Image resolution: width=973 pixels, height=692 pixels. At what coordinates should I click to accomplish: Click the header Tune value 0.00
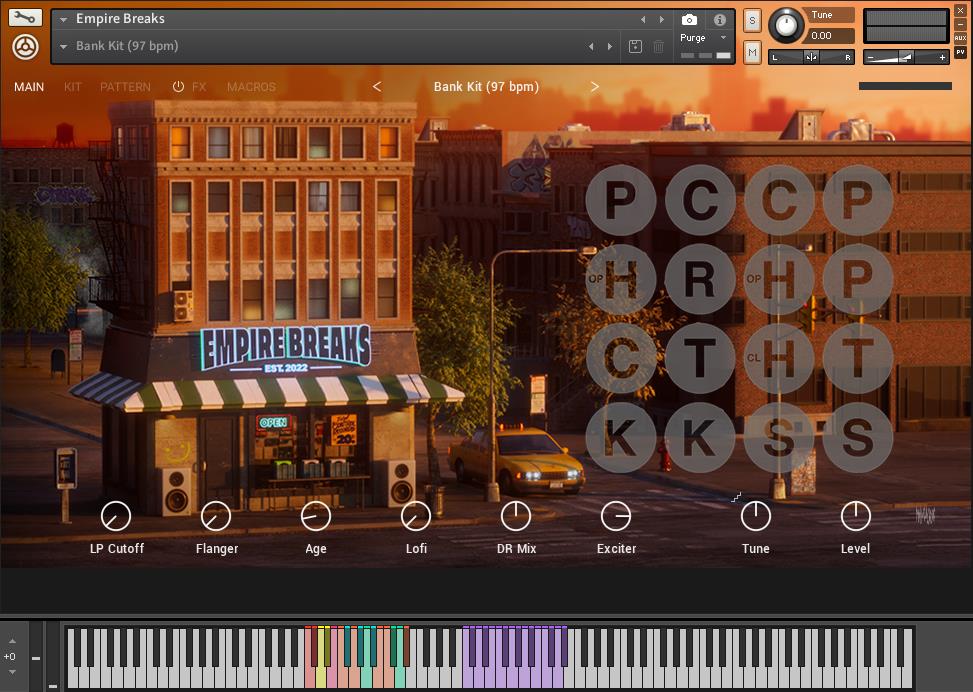830,36
